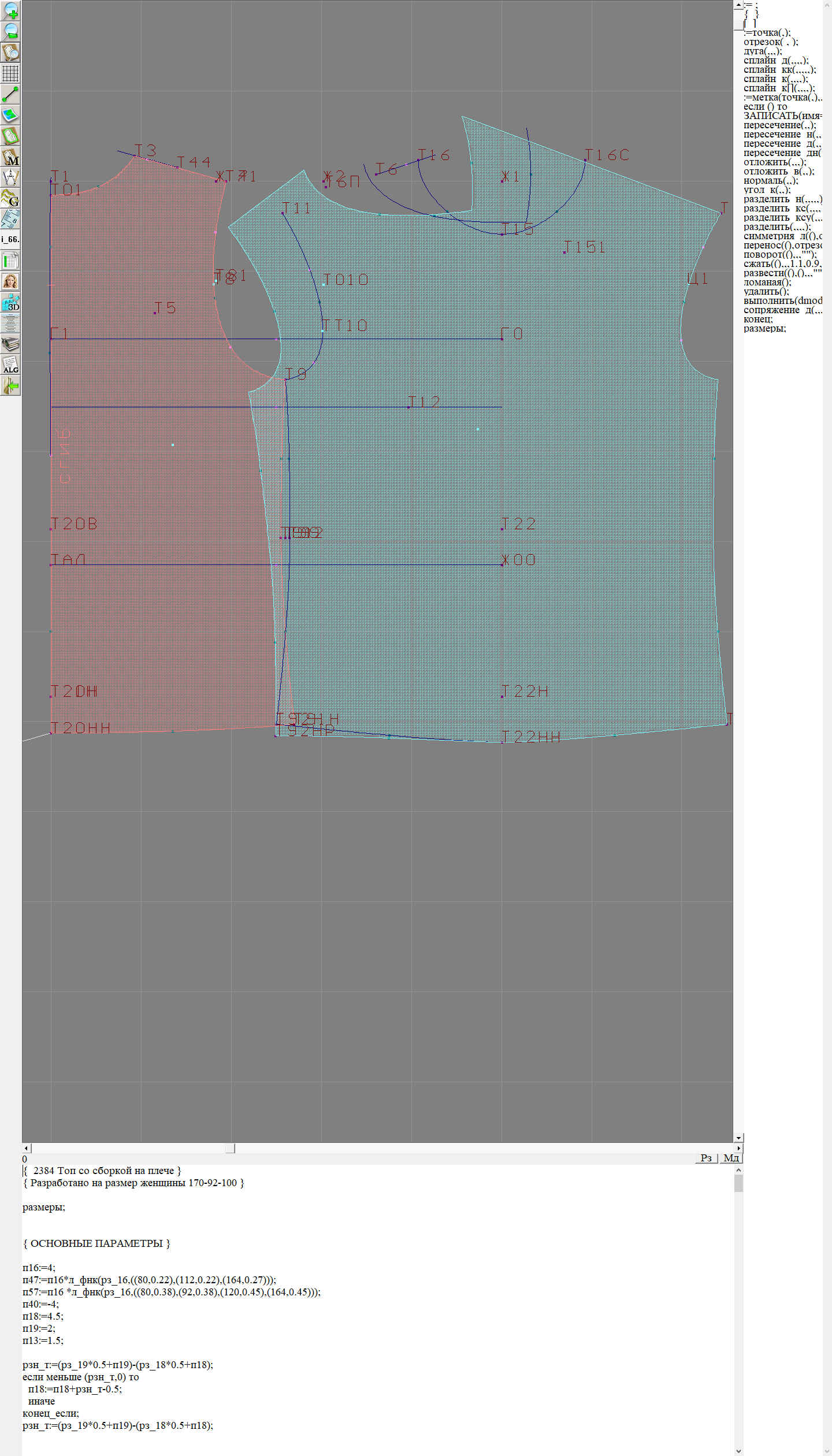
Task: Open the 3D view icon
Action: click(10, 302)
